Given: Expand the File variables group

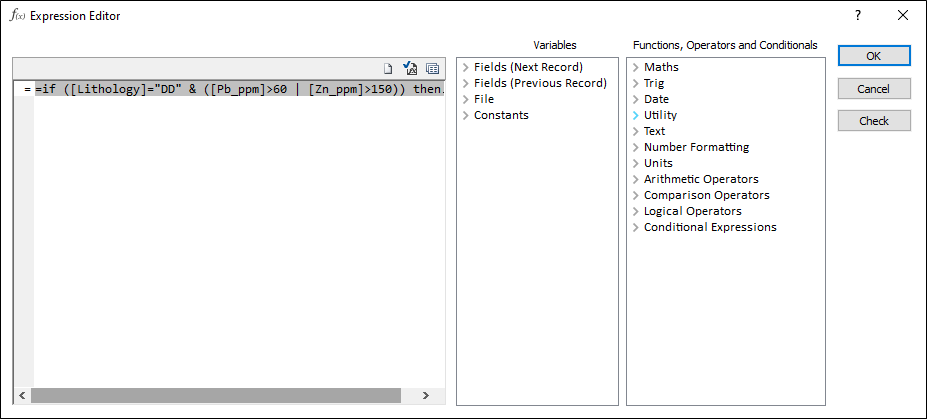Looking at the screenshot, I should click(465, 99).
